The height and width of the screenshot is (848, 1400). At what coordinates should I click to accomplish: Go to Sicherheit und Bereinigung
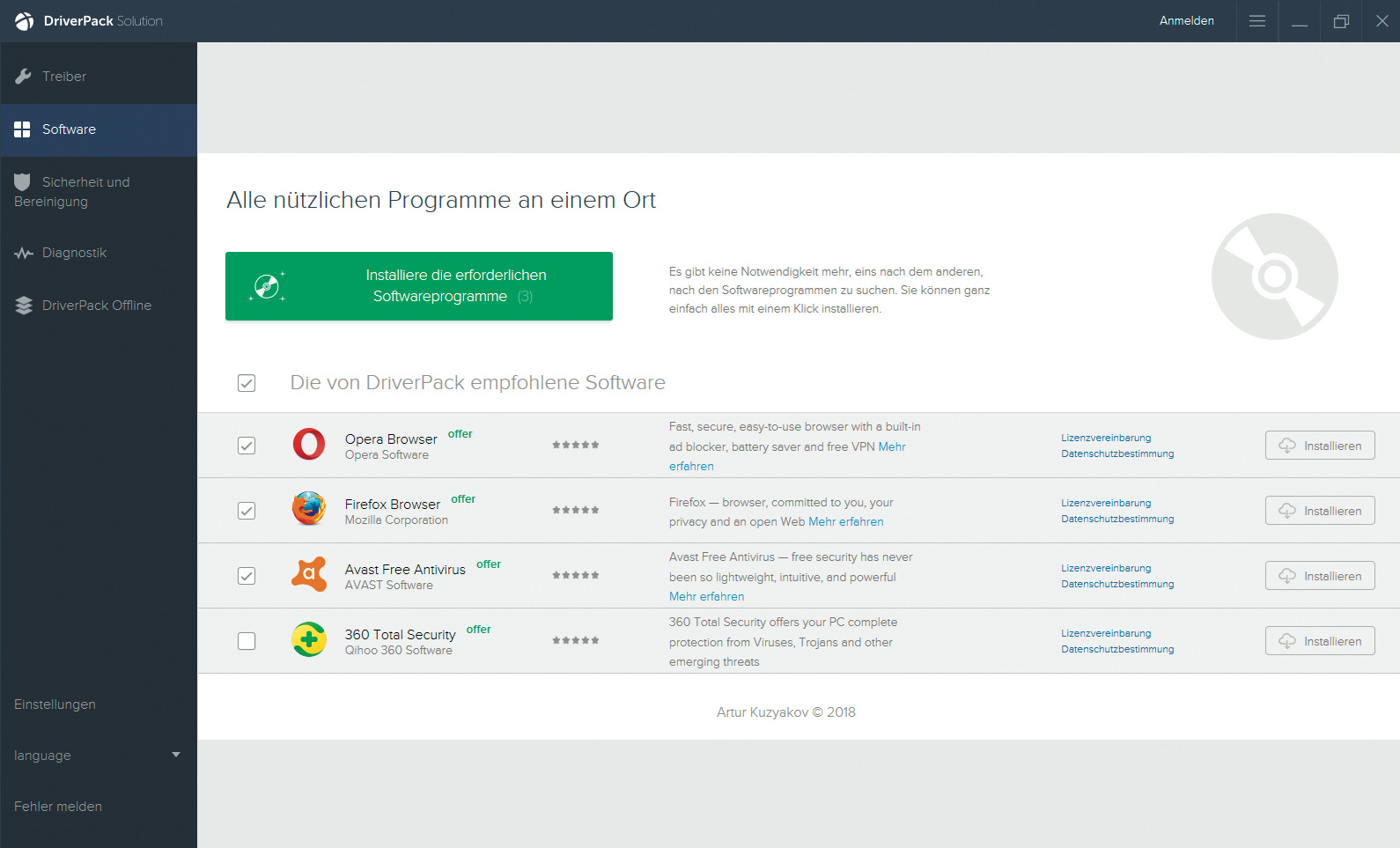(99, 192)
